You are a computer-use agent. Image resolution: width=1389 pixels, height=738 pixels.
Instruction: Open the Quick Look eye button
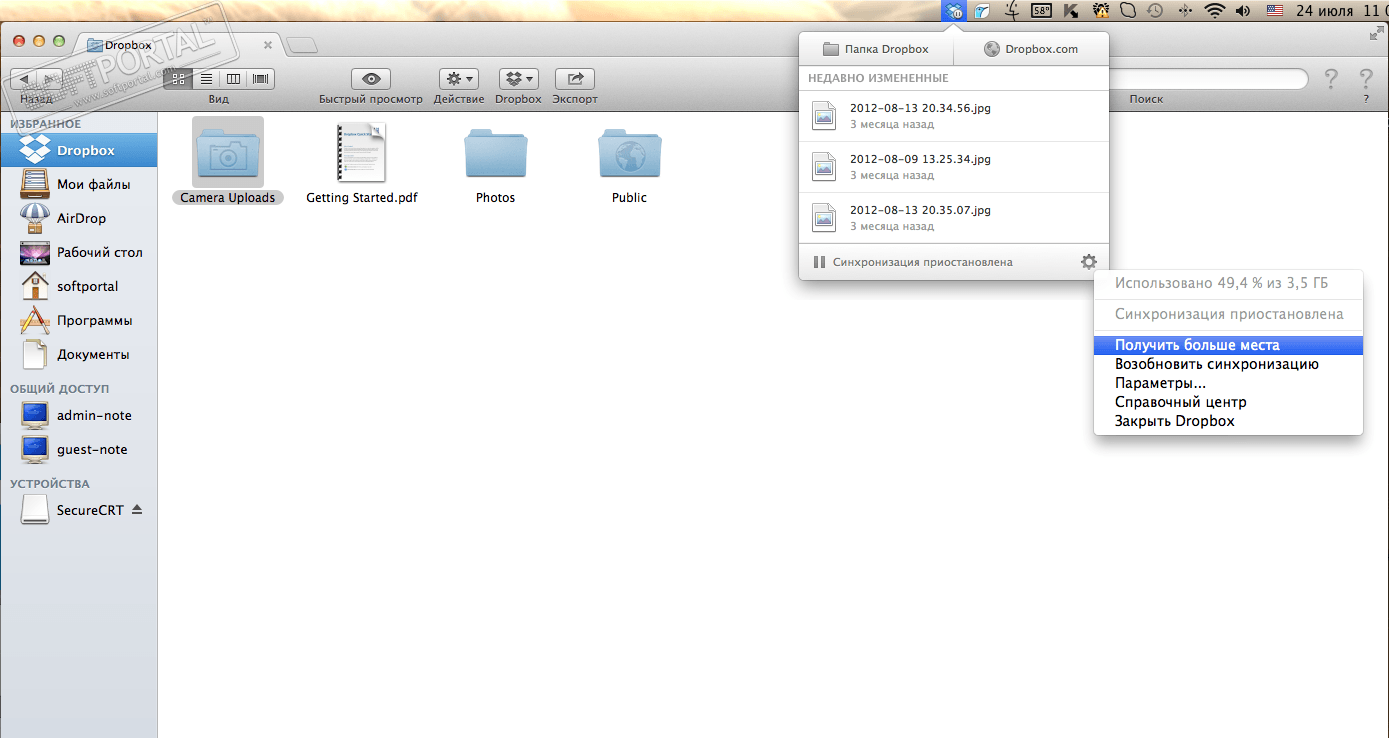click(371, 79)
